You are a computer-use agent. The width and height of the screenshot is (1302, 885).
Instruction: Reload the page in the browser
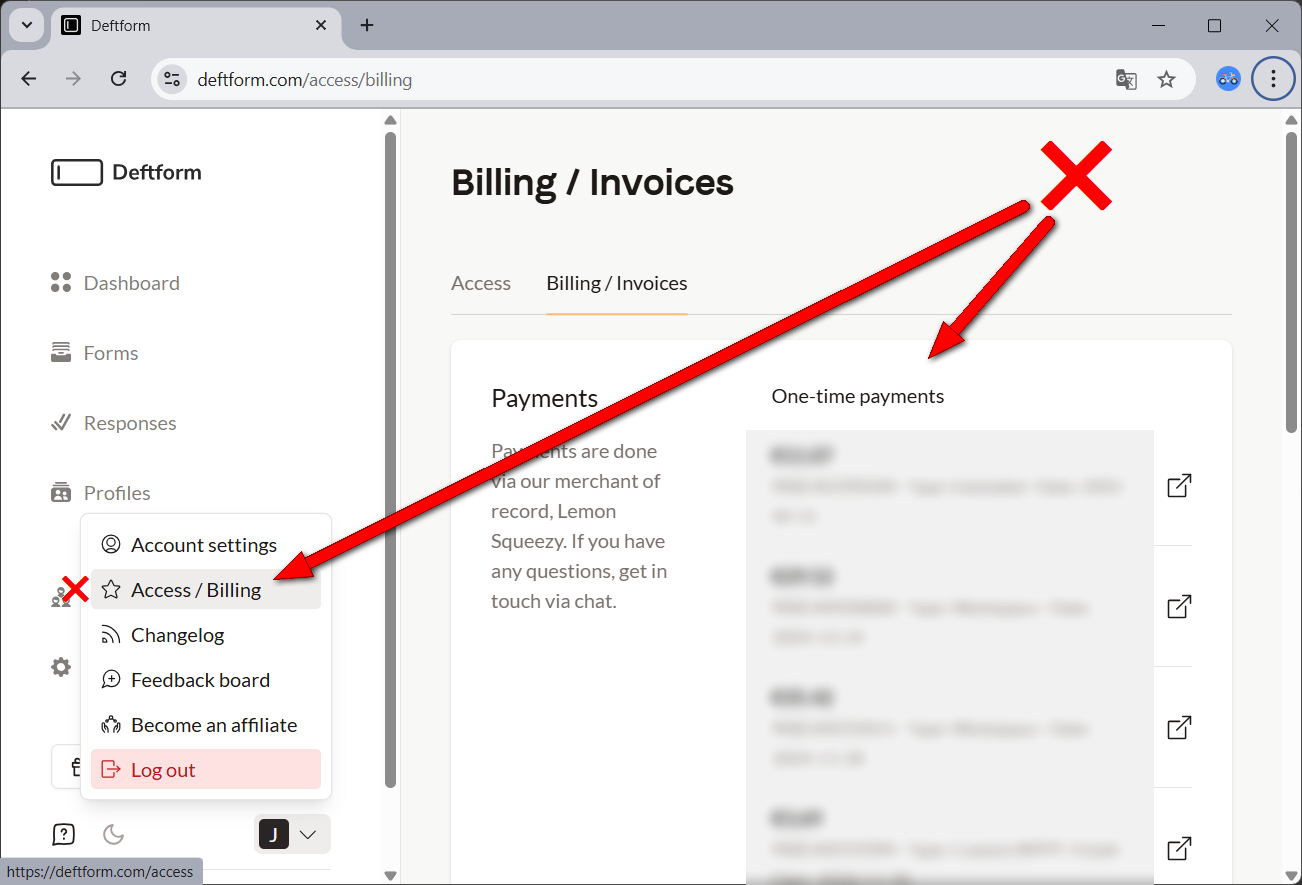[x=118, y=79]
